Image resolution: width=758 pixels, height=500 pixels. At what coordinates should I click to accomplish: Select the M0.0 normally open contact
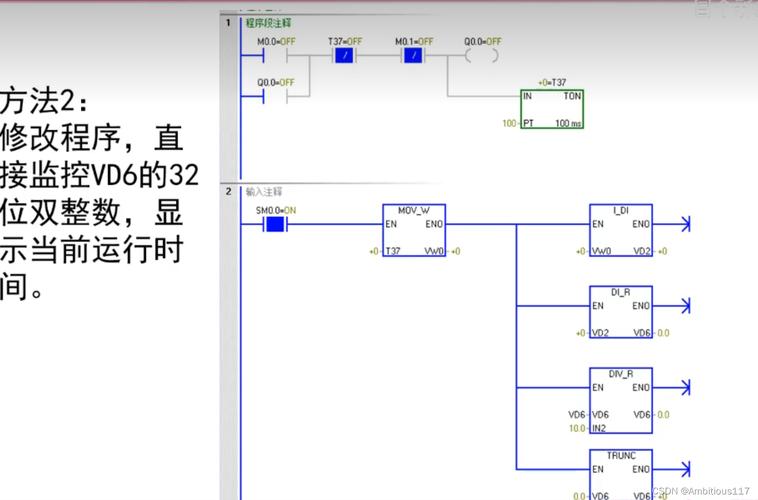[x=275, y=56]
